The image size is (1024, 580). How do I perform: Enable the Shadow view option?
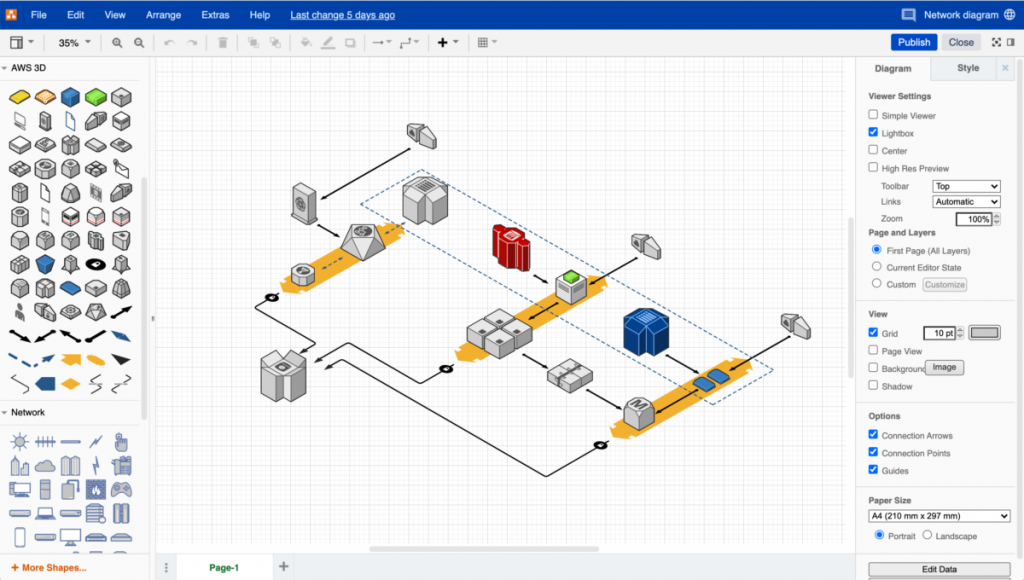[x=872, y=385]
